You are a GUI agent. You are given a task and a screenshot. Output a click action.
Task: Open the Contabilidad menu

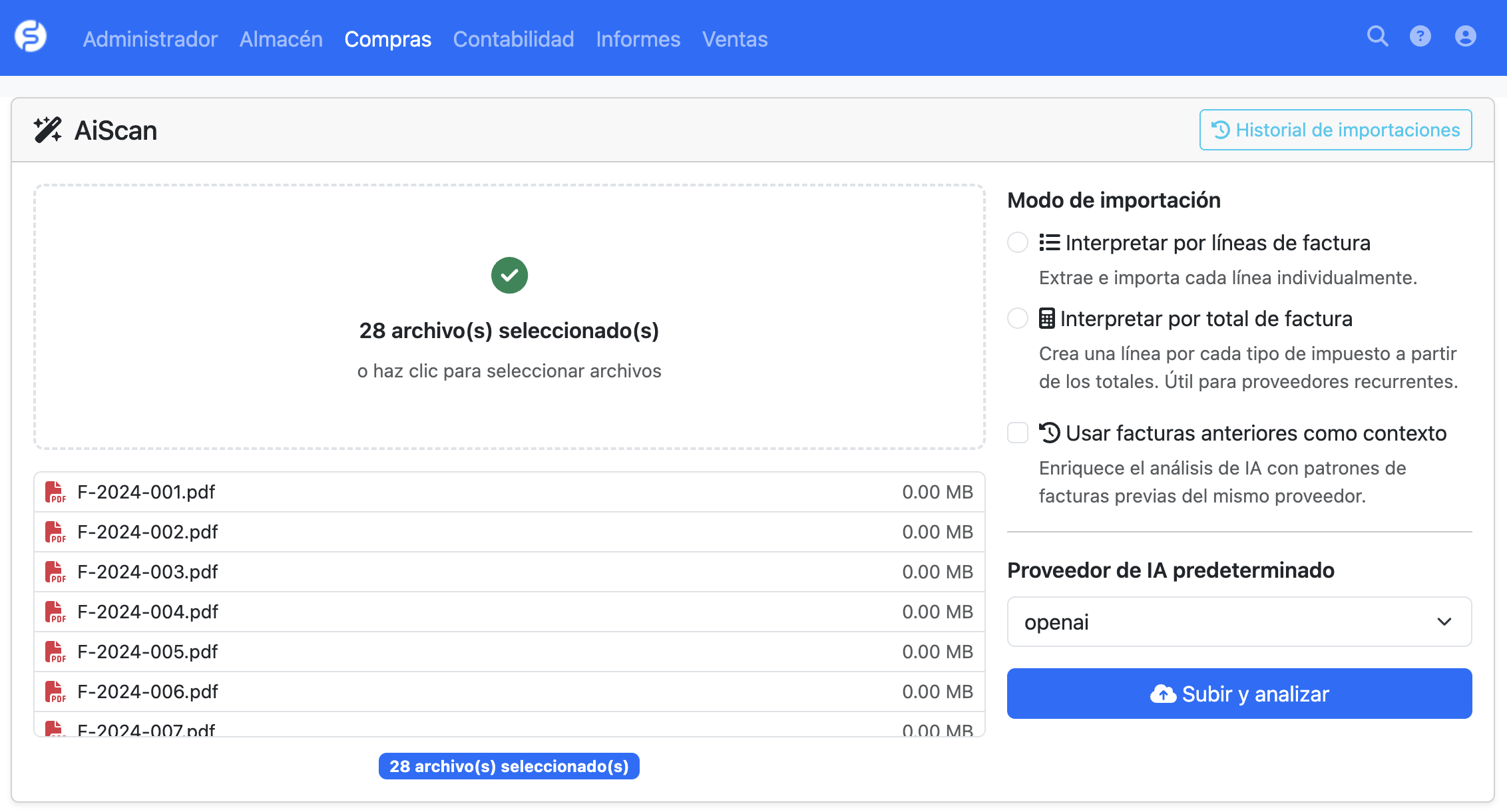pos(513,39)
